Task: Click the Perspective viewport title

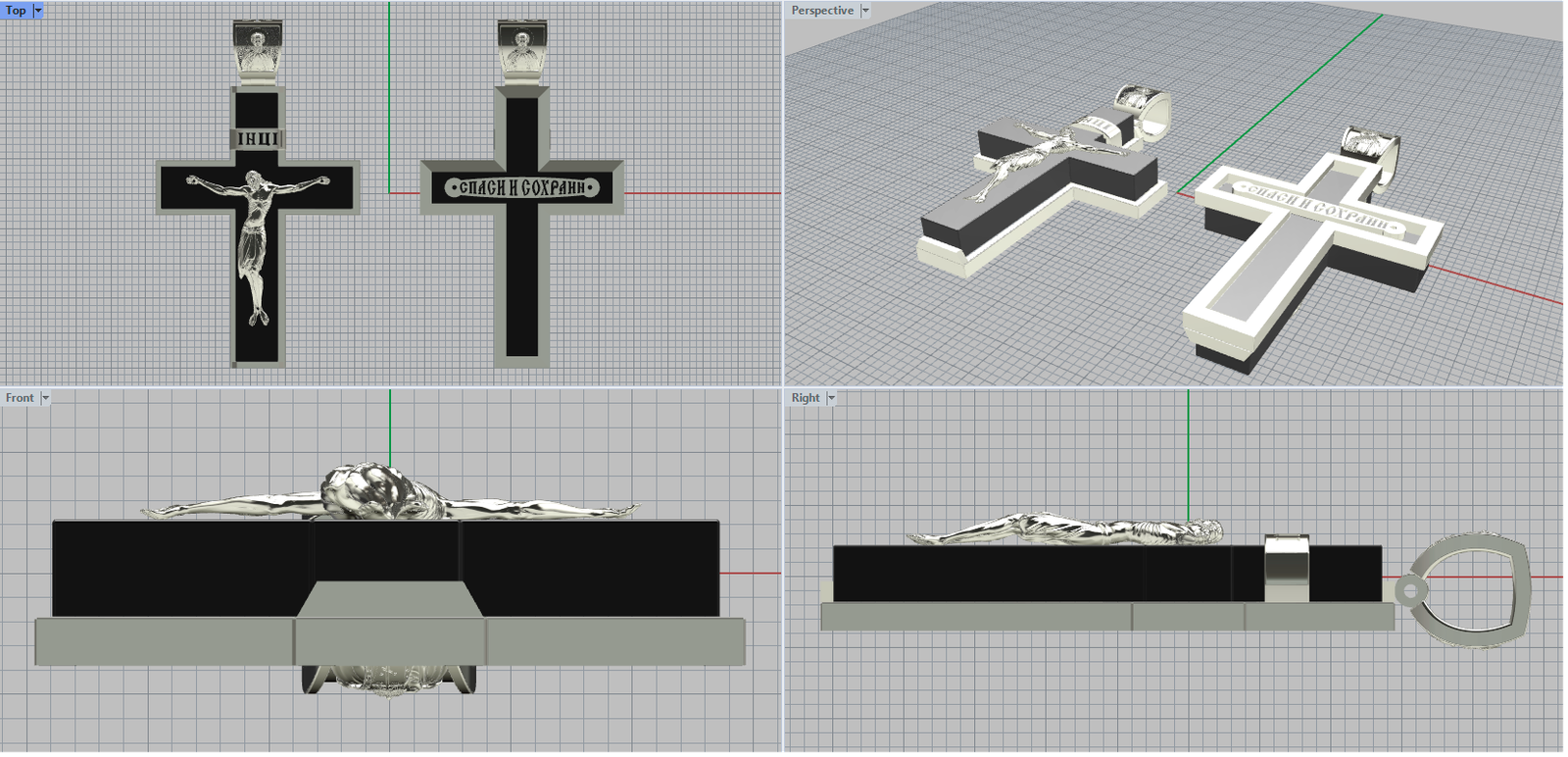Action: coord(821,11)
